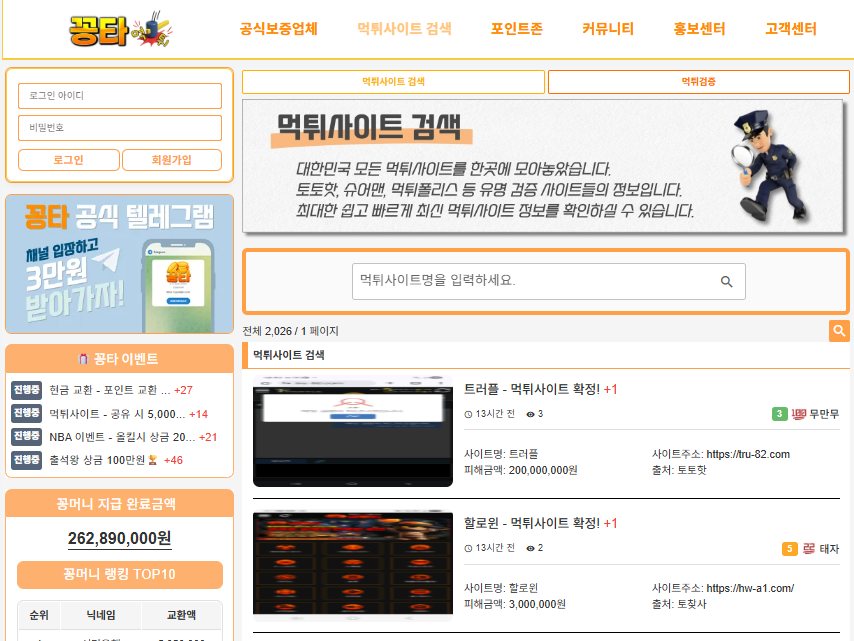854x641 pixels.
Task: Click the level 3 badge beside 무만무
Action: click(x=779, y=414)
